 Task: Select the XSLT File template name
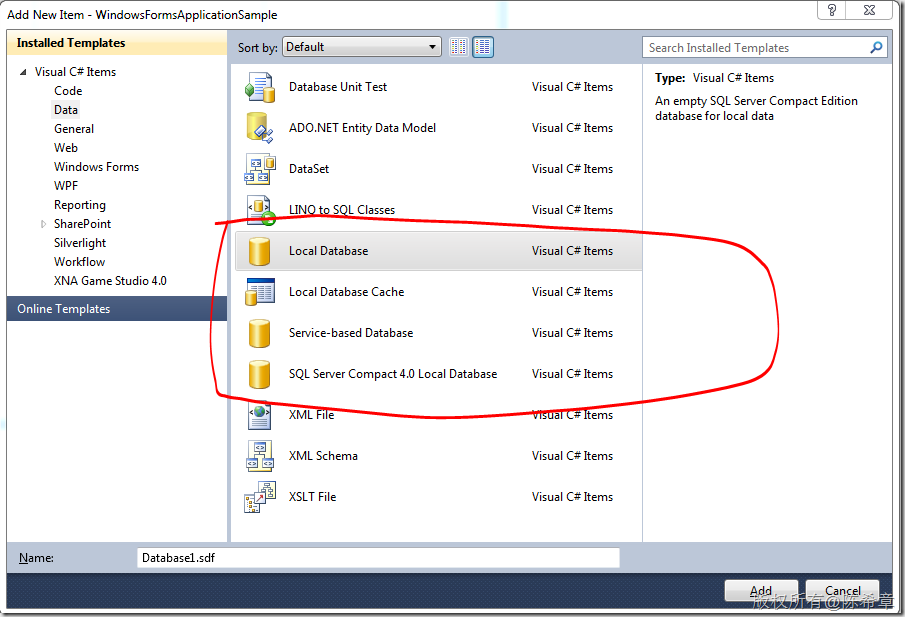(312, 496)
